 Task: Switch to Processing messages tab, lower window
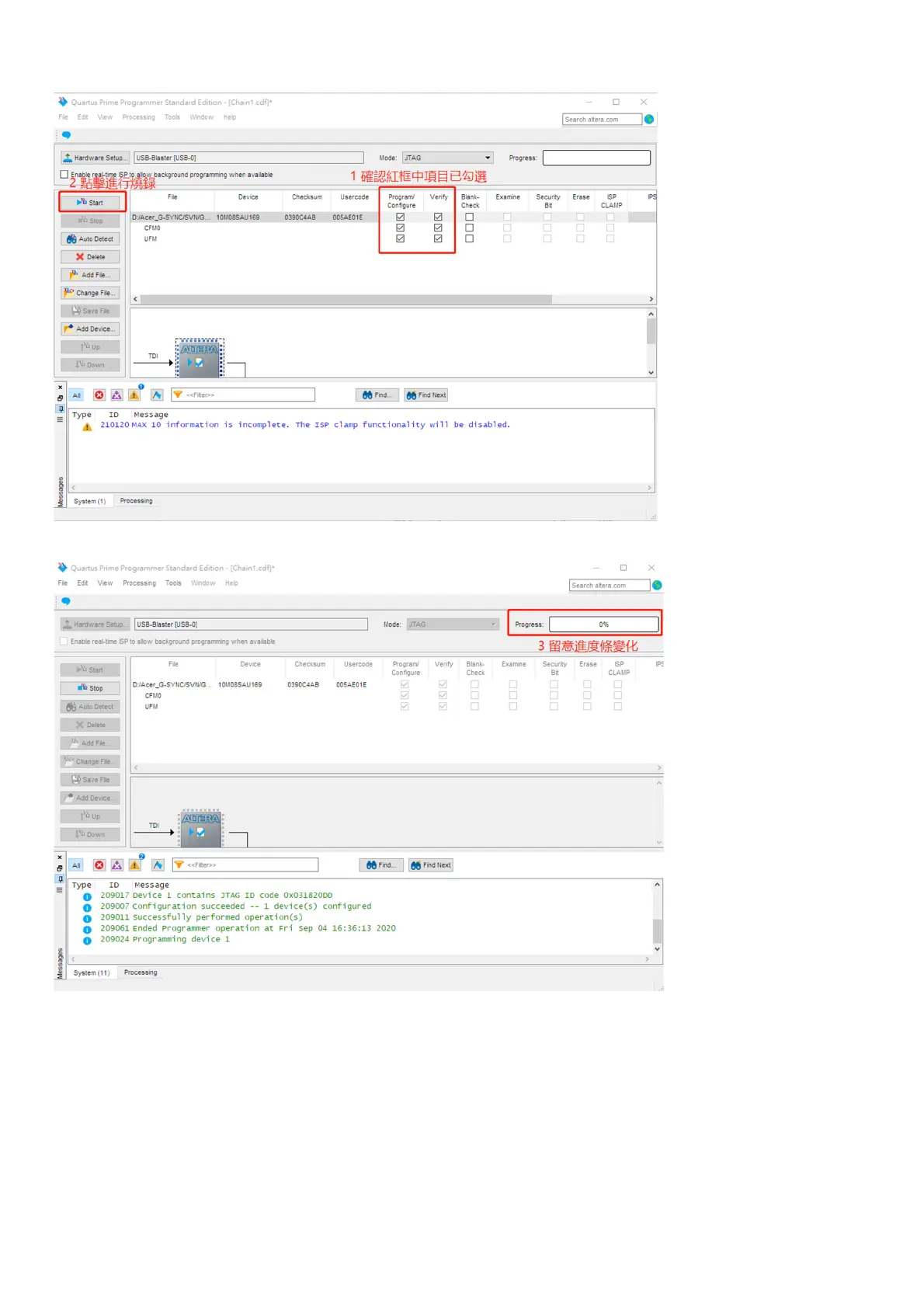(x=141, y=972)
